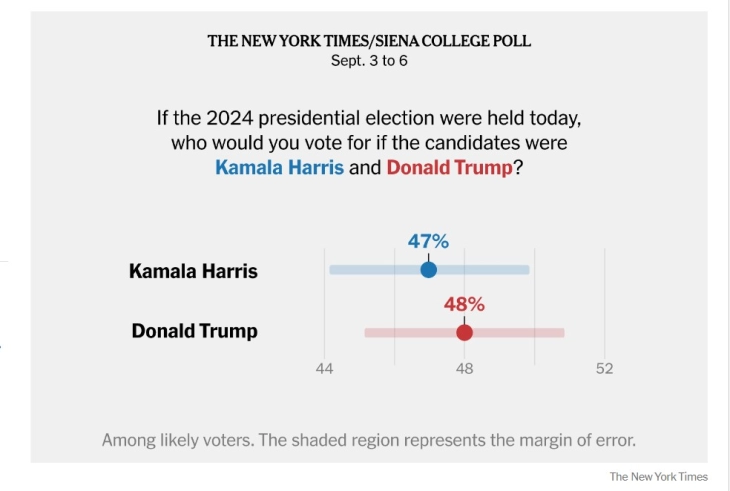
Task: Select the blue 47% value label
Action: pos(428,241)
